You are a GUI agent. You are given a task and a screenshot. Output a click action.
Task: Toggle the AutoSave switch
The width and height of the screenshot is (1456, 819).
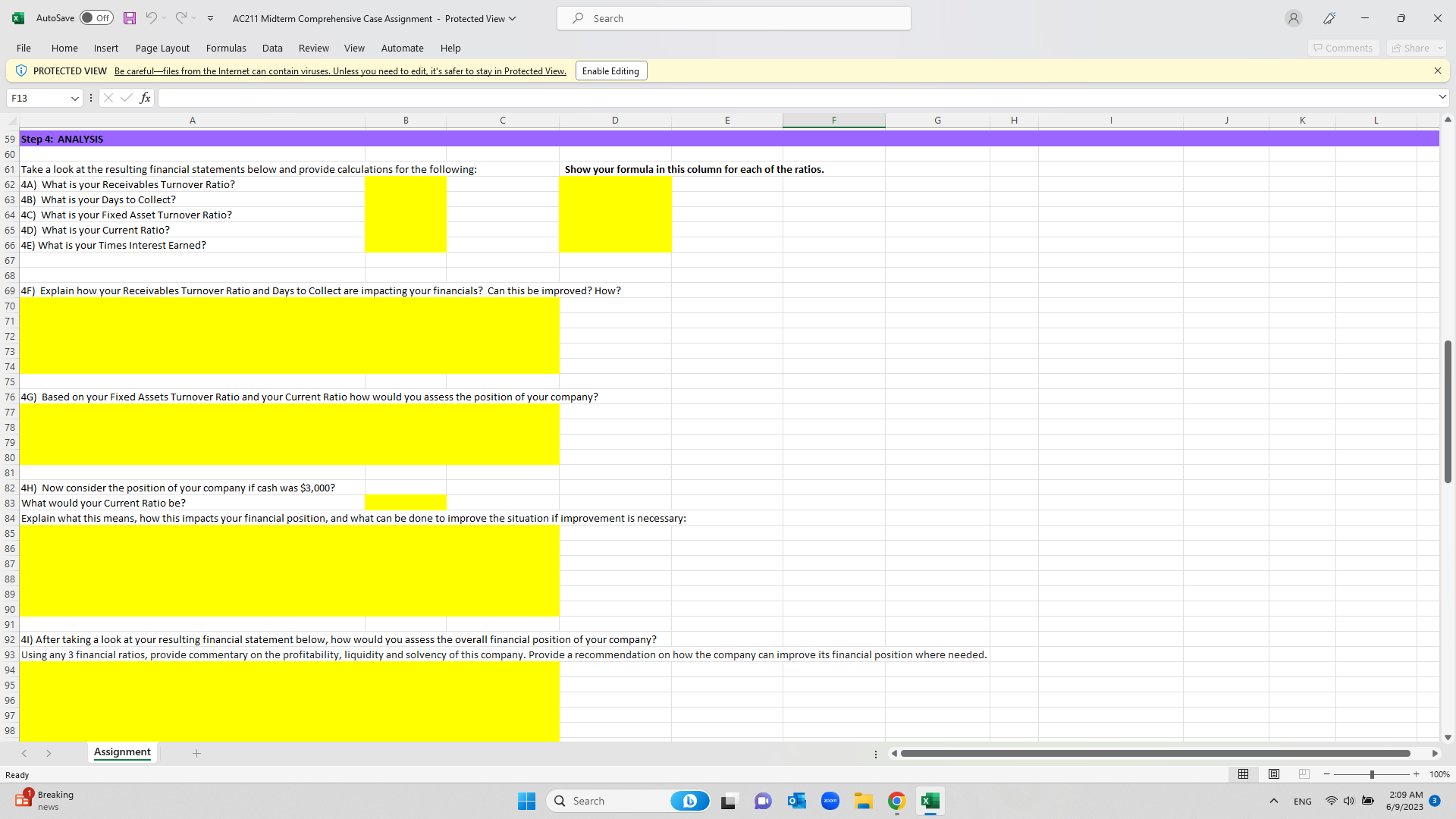(x=96, y=18)
